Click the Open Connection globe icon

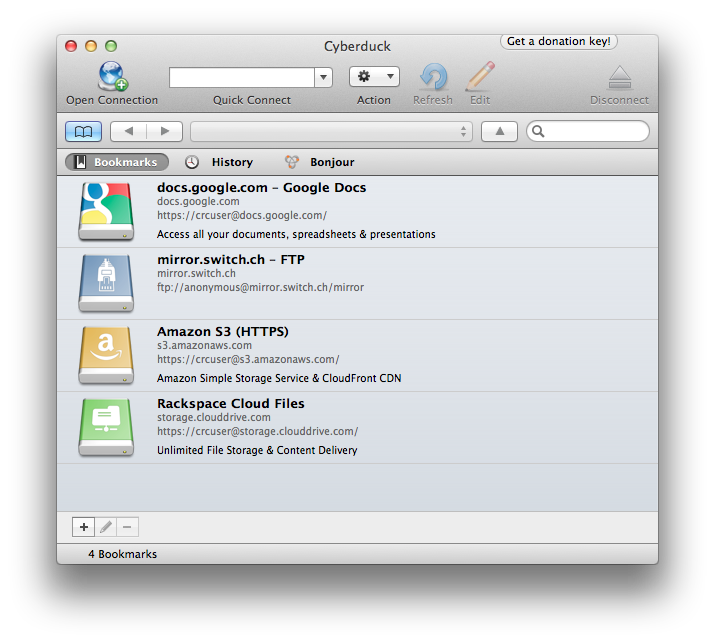click(x=113, y=76)
